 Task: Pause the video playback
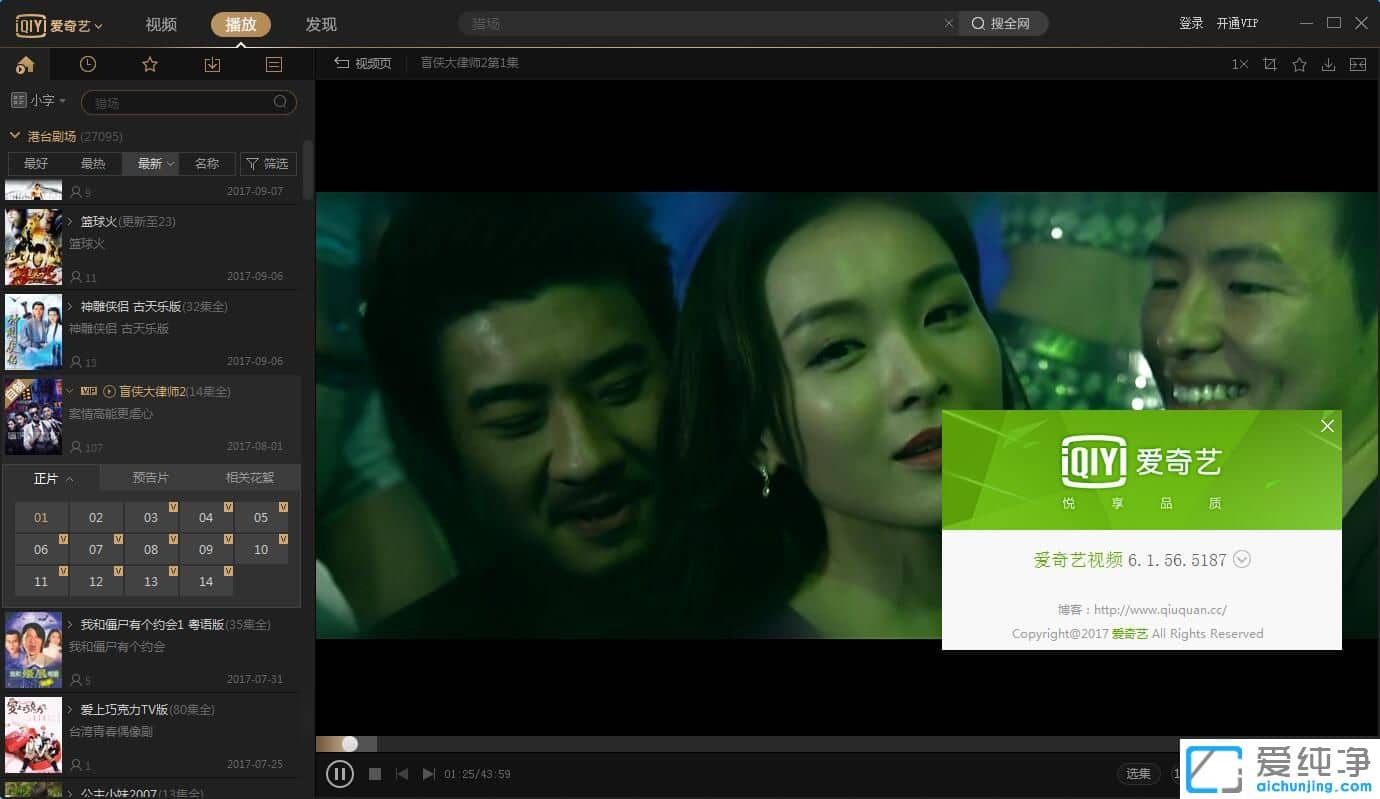pos(340,773)
